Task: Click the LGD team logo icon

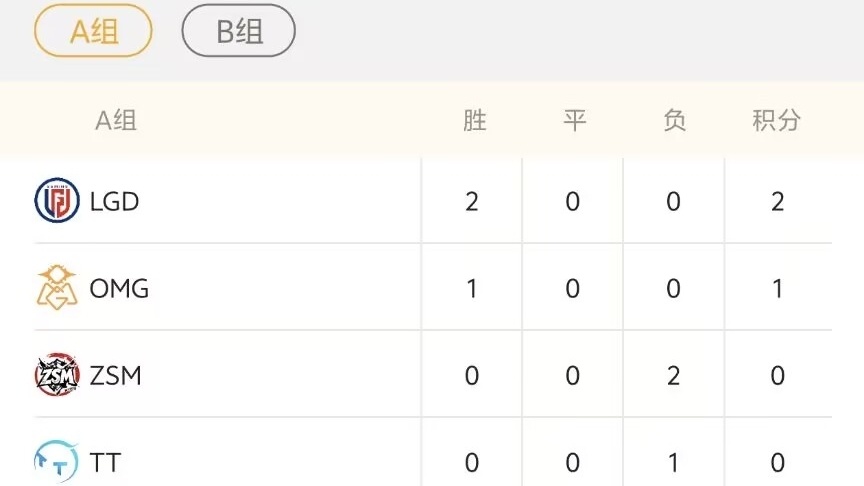Action: (57, 201)
